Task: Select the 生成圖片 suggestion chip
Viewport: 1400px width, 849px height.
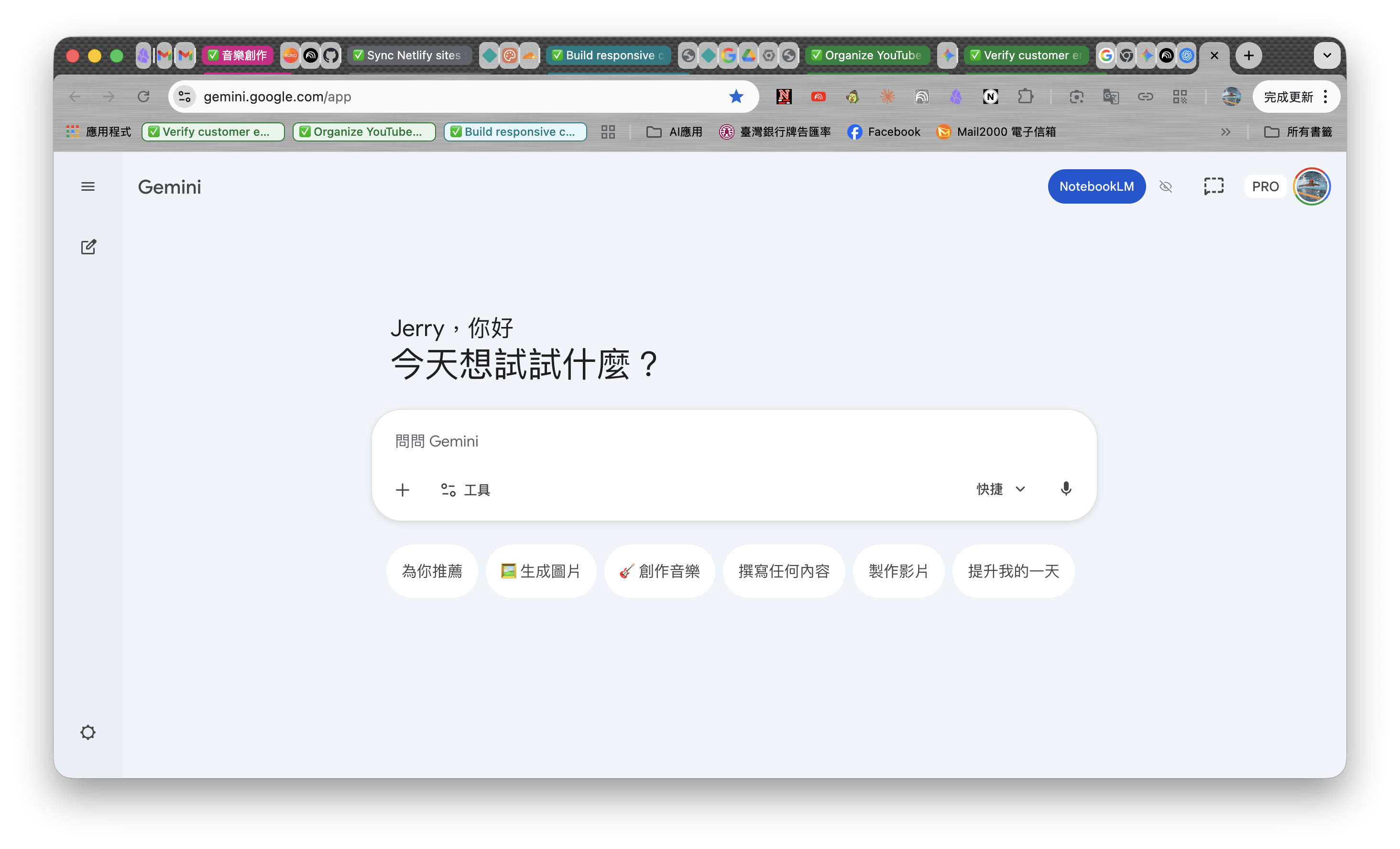Action: tap(541, 571)
